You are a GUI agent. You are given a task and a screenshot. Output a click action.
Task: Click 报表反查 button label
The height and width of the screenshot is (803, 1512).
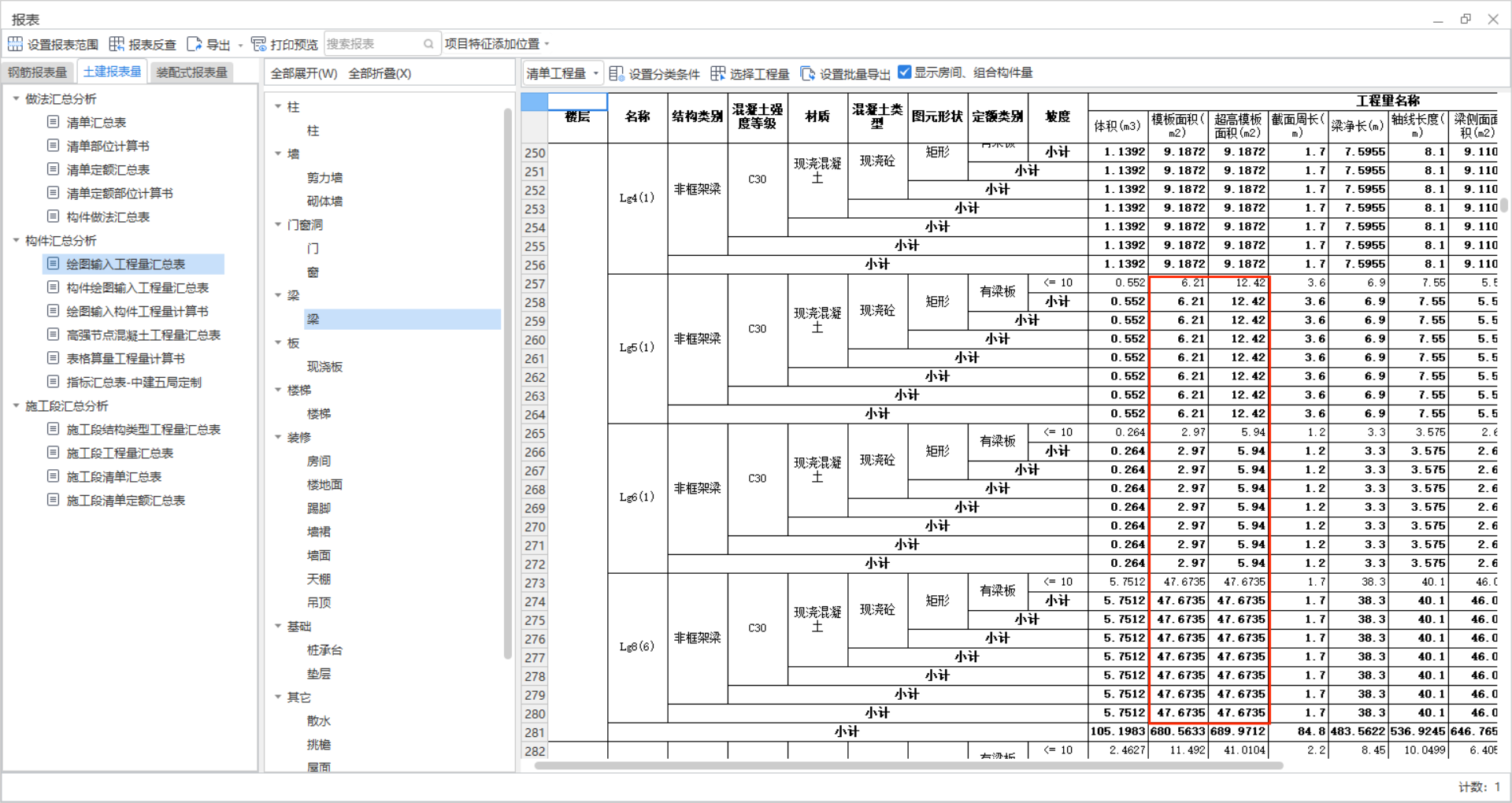point(152,45)
